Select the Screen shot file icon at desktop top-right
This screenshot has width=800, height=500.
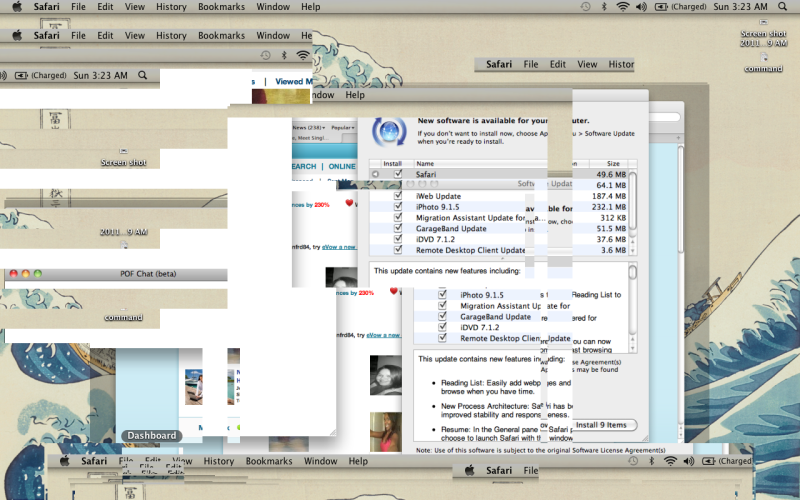[x=763, y=22]
